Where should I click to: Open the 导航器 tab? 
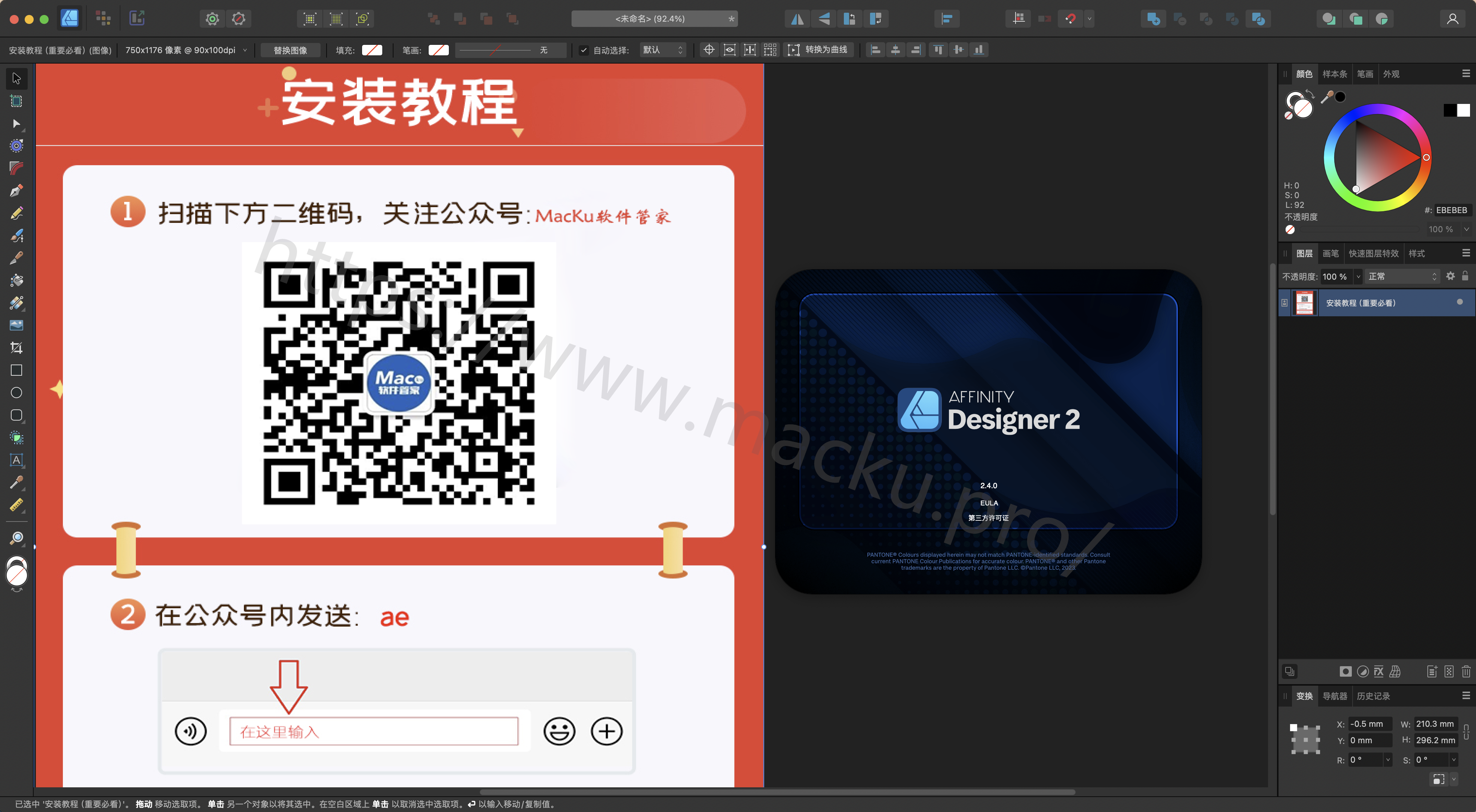1335,696
